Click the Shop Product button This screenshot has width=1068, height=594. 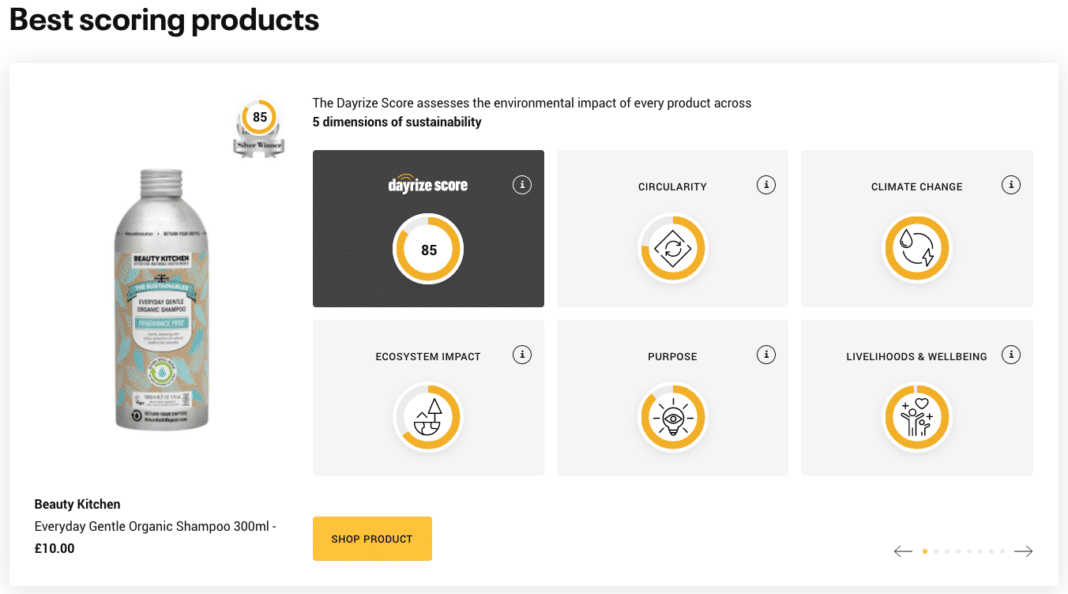coord(372,539)
